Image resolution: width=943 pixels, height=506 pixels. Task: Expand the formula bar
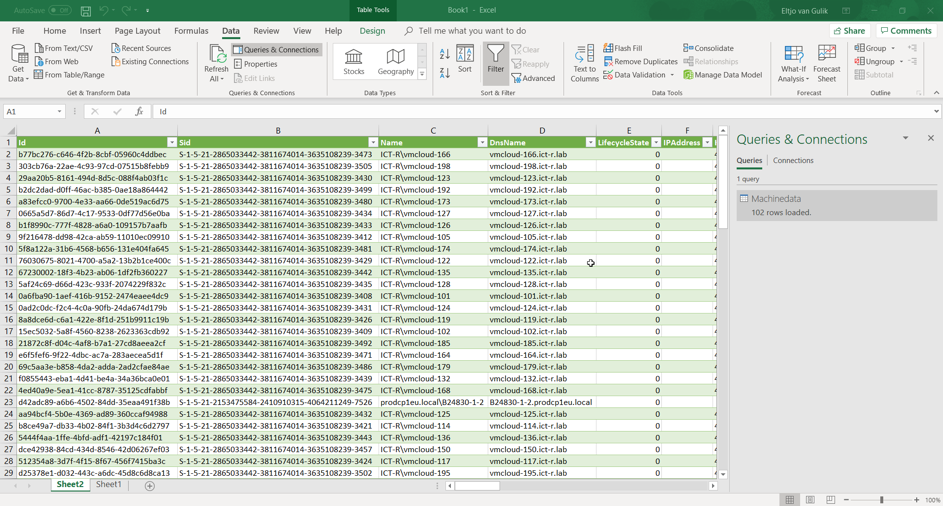936,111
